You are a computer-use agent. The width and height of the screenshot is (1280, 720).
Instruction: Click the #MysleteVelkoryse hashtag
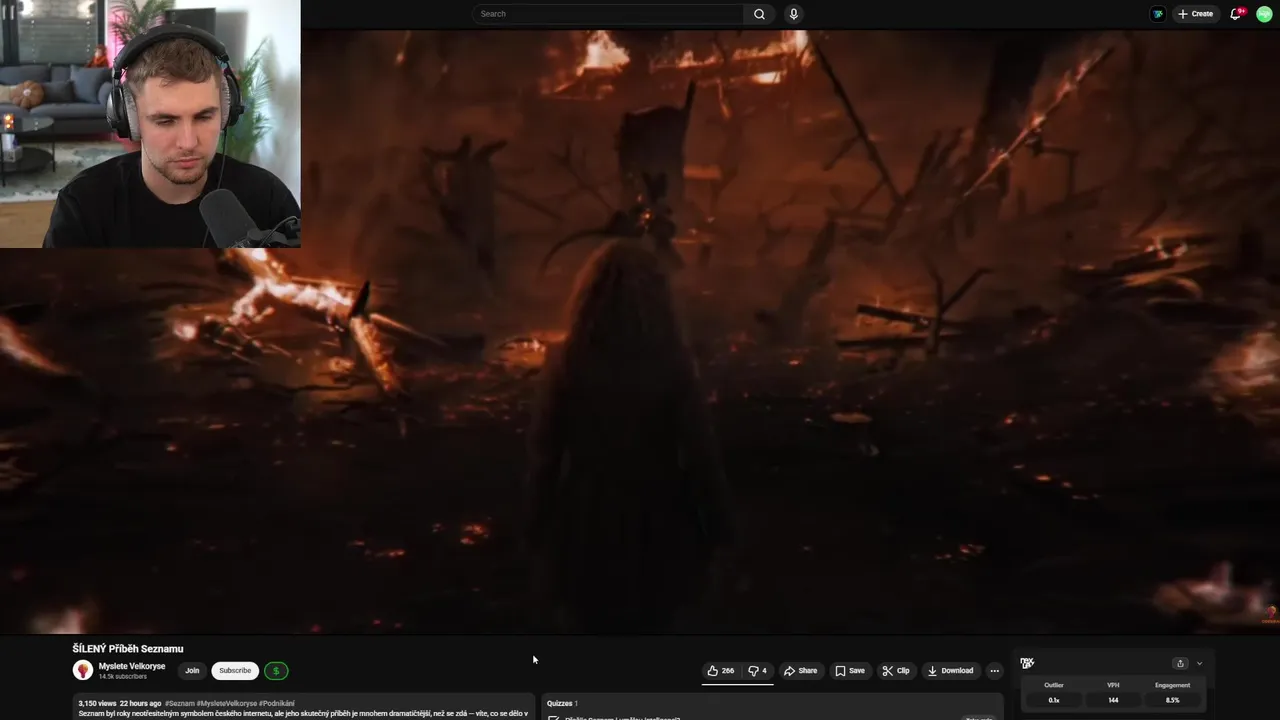[x=226, y=703]
